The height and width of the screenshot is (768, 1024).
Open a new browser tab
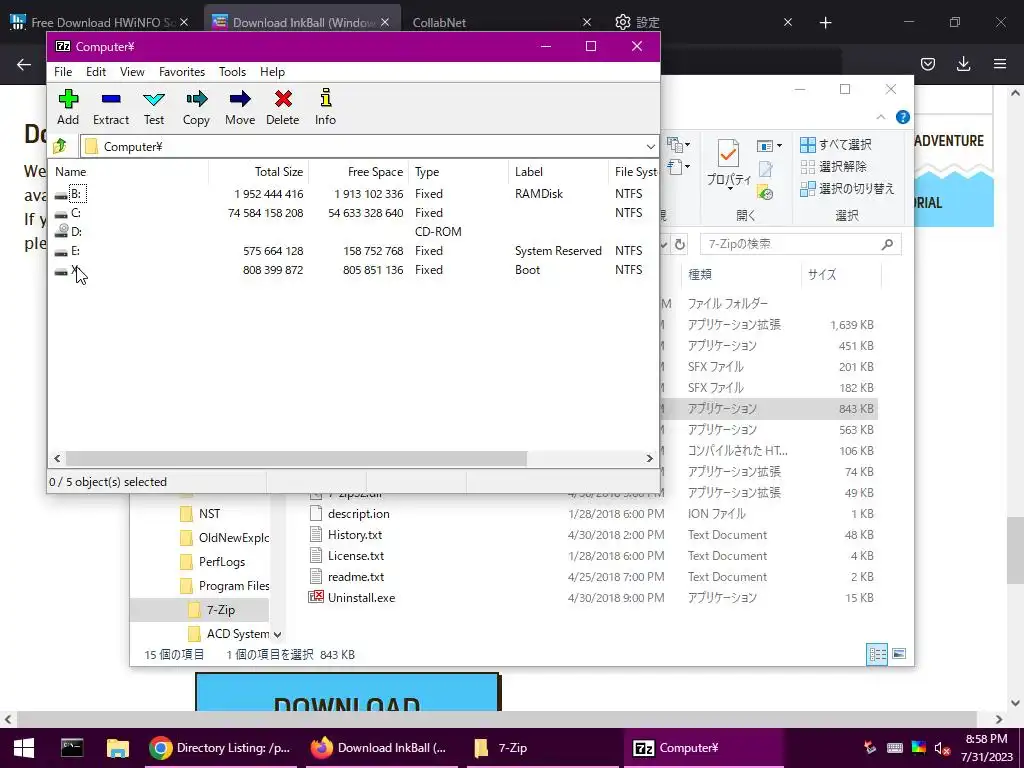pos(825,23)
